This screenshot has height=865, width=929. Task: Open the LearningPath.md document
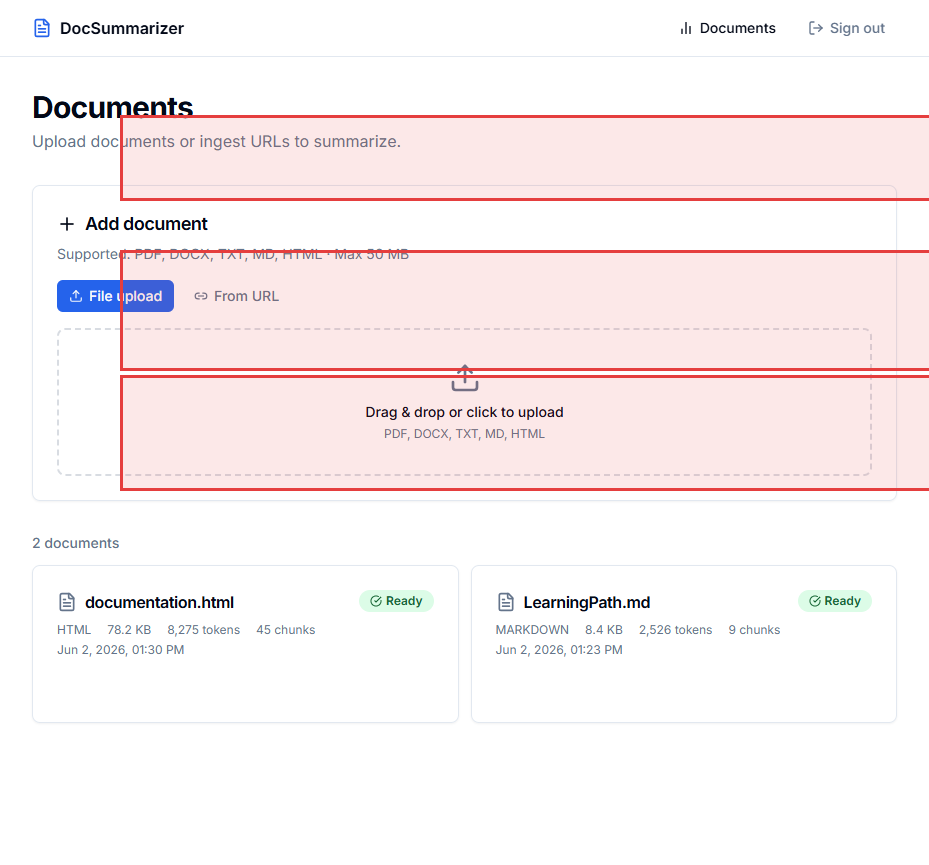[x=587, y=602]
